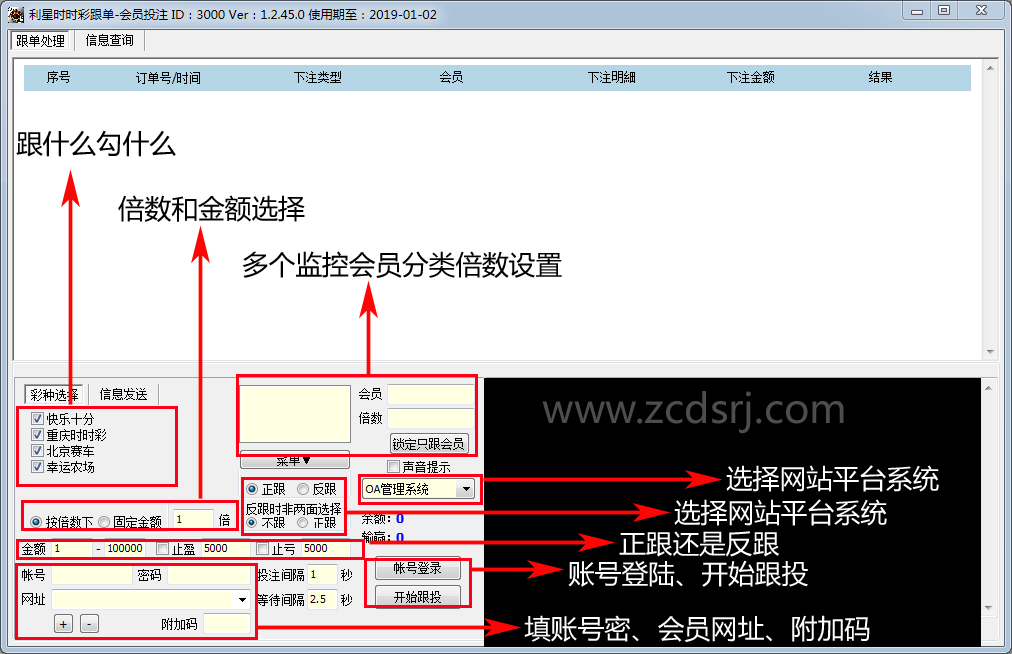Open the OA管理系统 platform dropdown
Image resolution: width=1012 pixels, height=654 pixels.
pyautogui.click(x=465, y=489)
